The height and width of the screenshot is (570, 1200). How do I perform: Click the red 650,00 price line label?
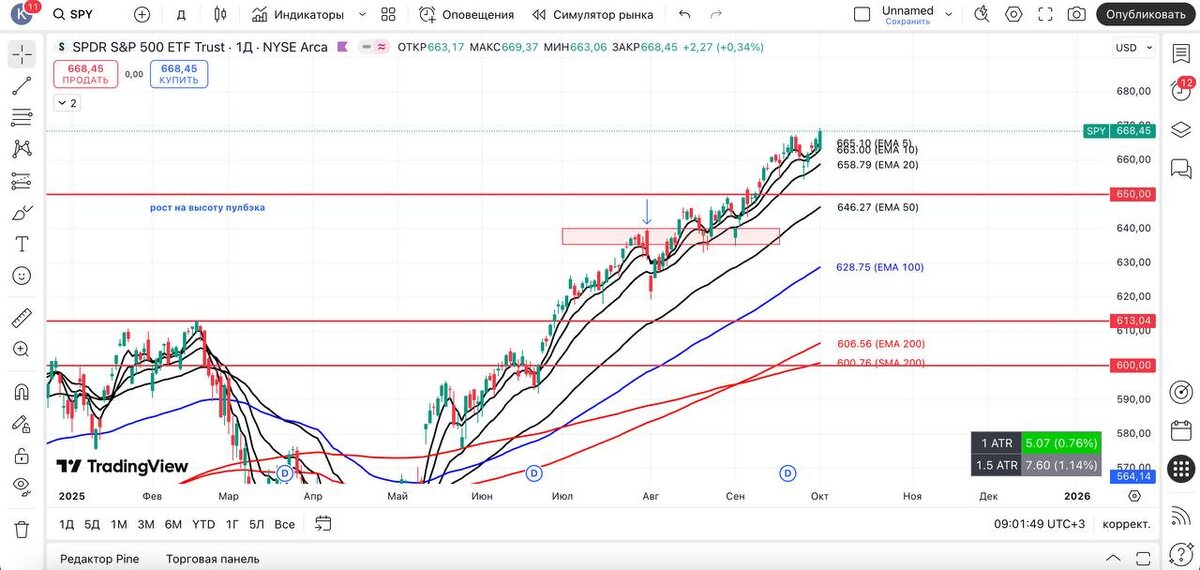1132,194
